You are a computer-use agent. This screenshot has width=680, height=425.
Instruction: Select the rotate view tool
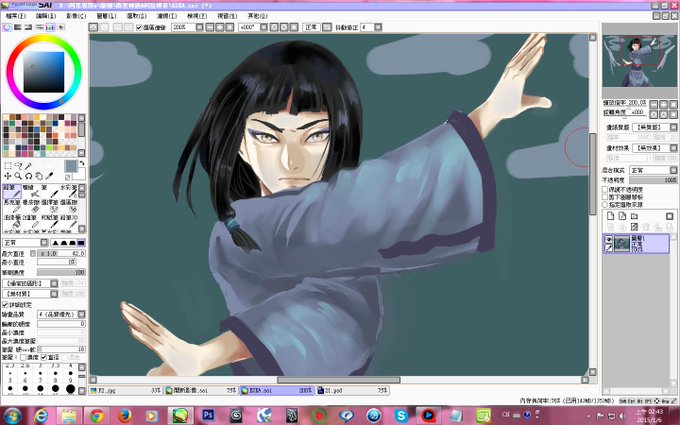coord(29,176)
